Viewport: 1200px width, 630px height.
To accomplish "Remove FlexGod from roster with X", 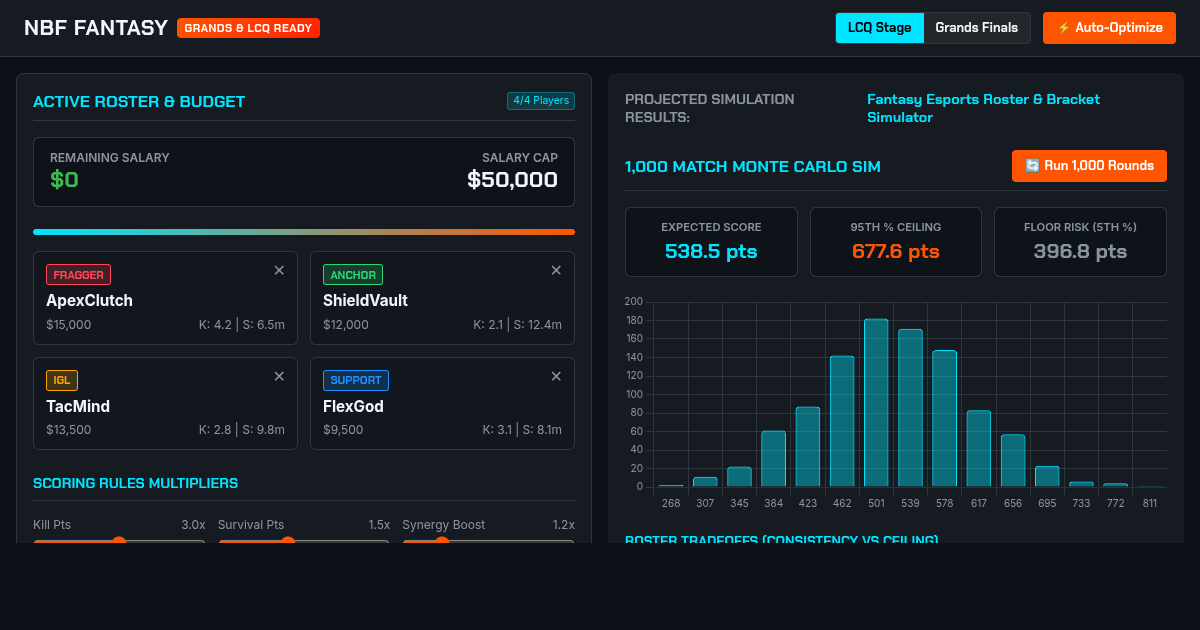I will pos(556,376).
